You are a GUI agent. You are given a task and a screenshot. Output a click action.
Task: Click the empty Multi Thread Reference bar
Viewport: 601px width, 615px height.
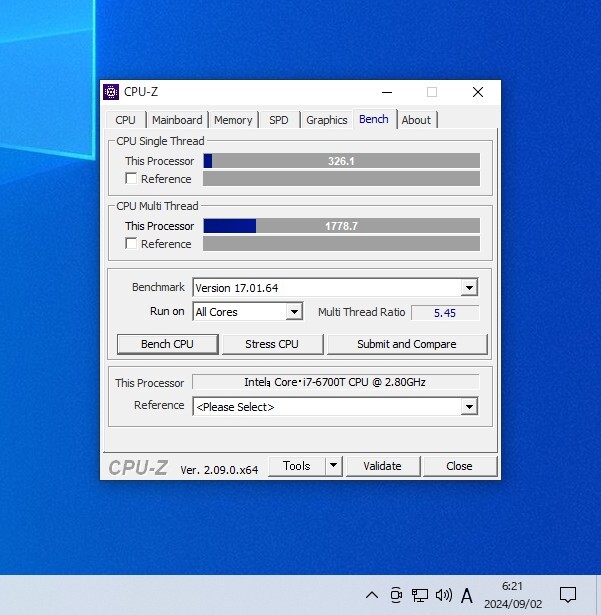[x=341, y=244]
